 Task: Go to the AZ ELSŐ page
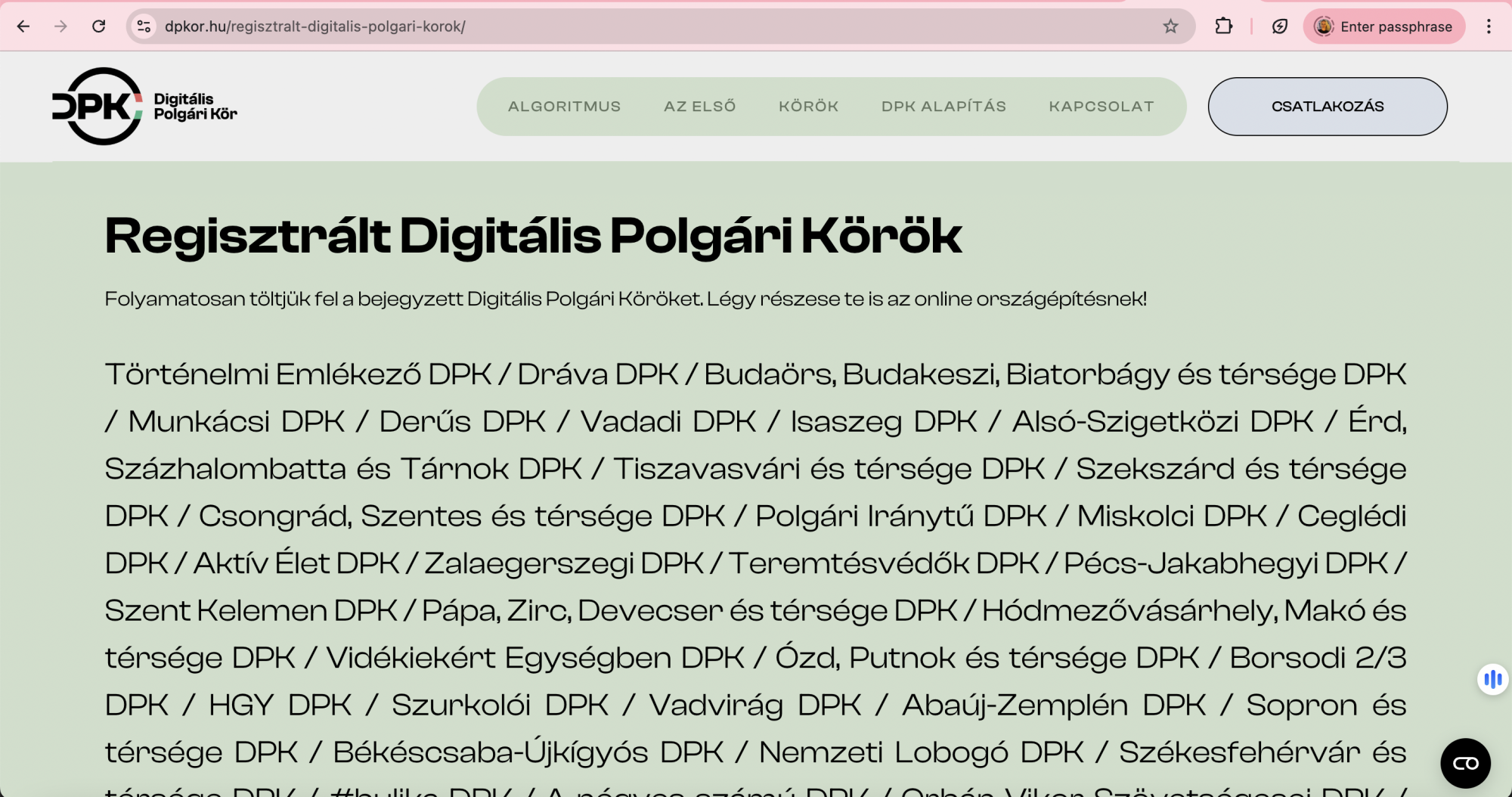coord(699,107)
